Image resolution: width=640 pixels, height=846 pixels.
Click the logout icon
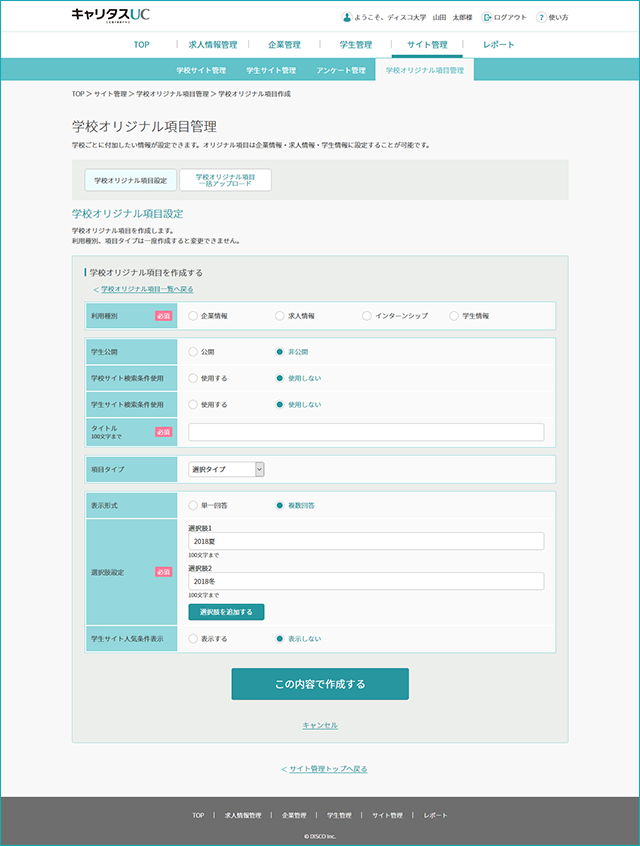point(486,17)
